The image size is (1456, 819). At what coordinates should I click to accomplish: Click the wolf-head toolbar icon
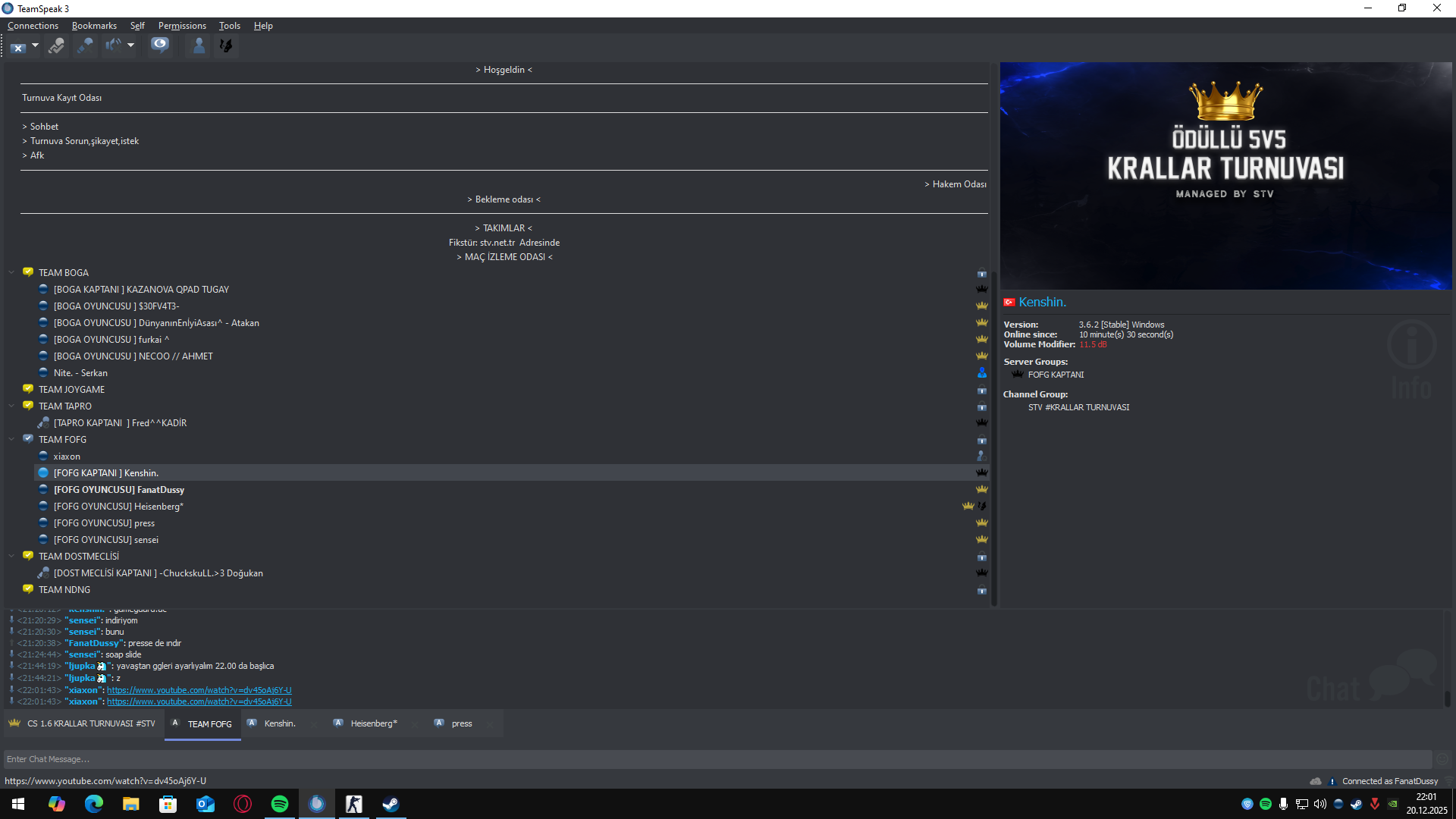pyautogui.click(x=225, y=46)
